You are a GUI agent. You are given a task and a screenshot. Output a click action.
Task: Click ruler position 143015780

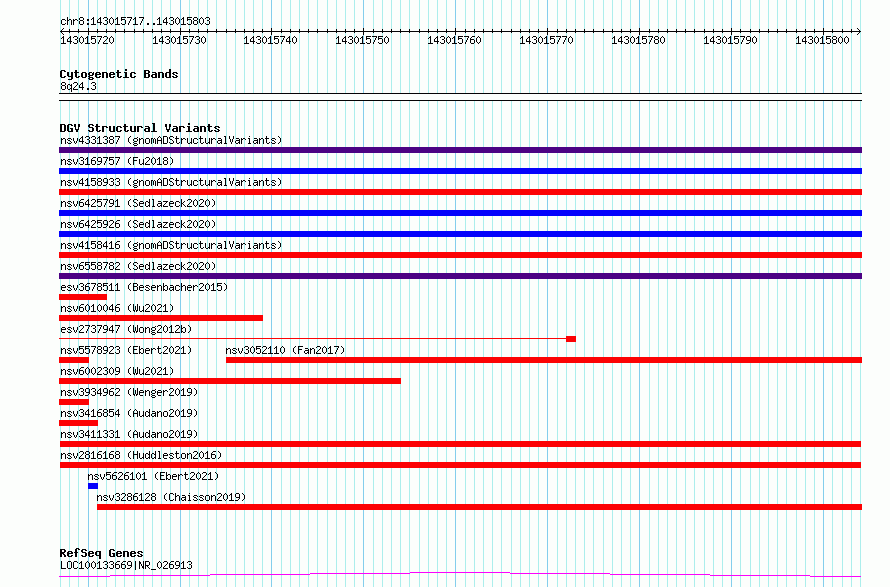[x=639, y=40]
